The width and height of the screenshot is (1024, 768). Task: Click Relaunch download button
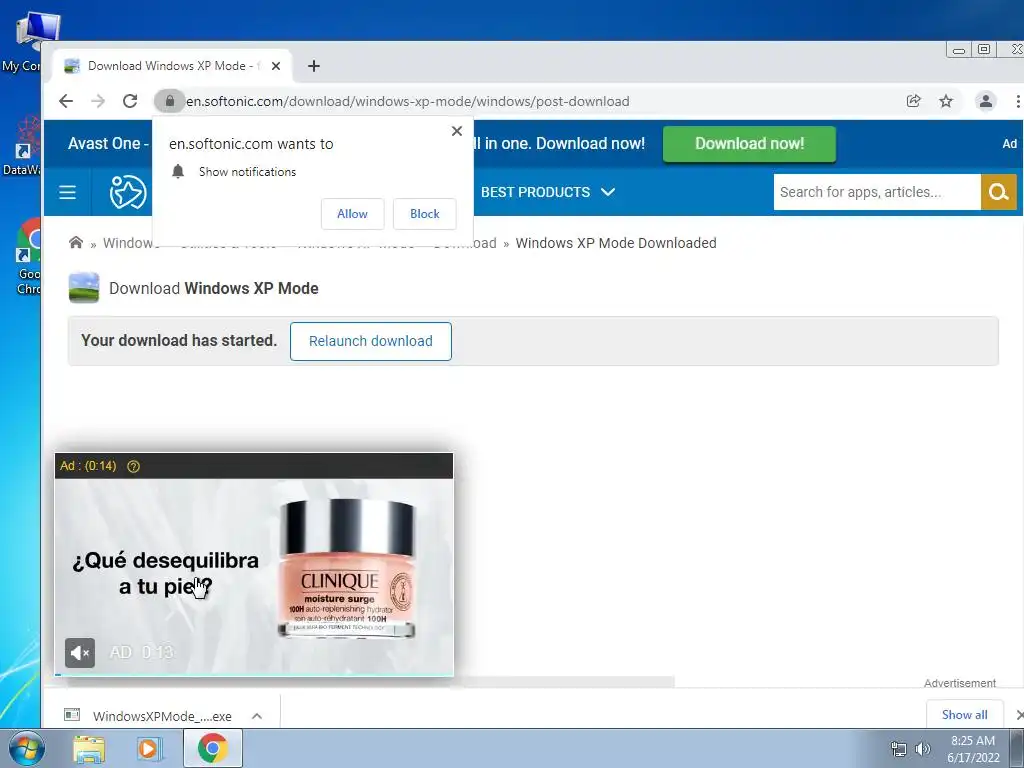[x=370, y=341]
